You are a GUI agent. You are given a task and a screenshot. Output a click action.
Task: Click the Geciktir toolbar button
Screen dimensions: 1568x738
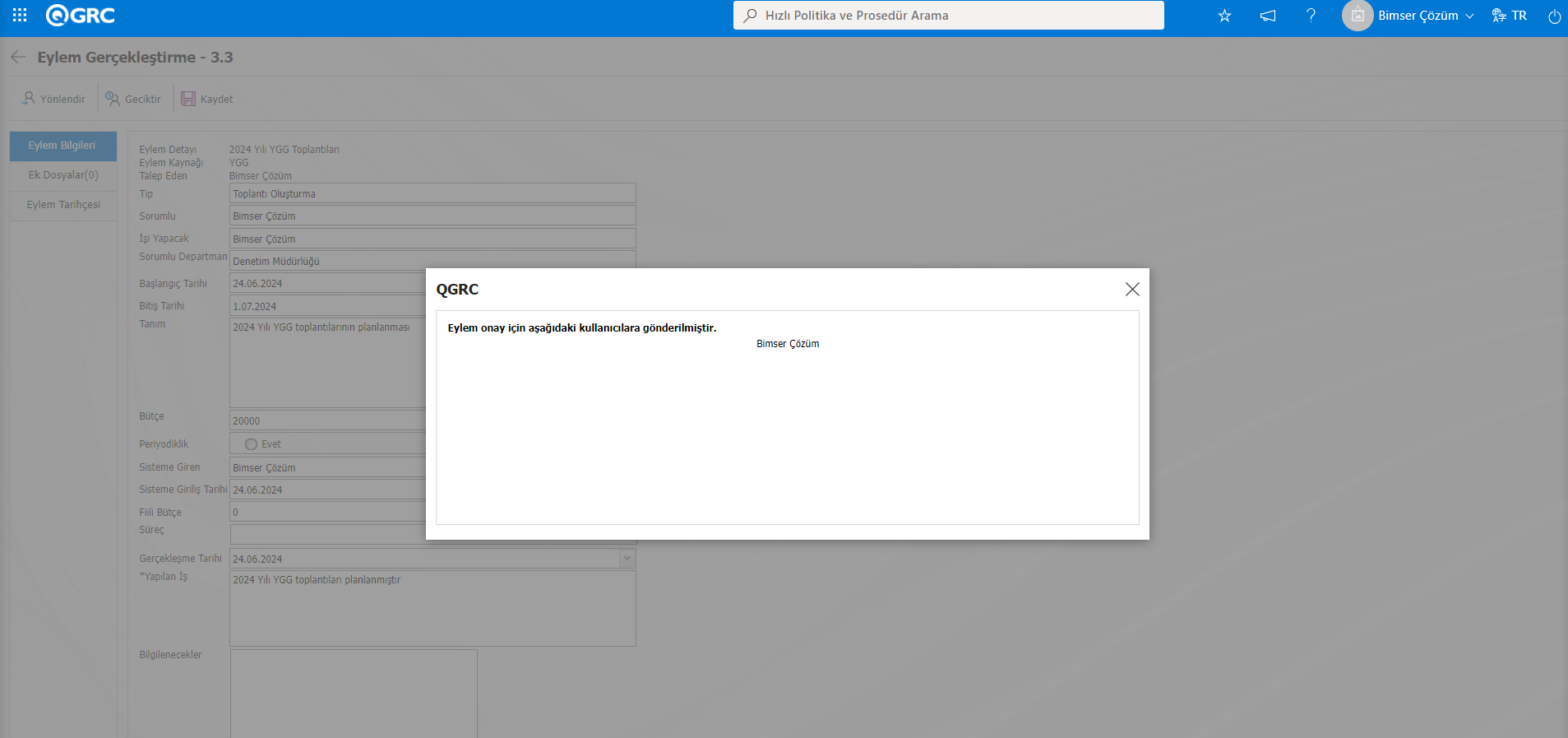point(133,99)
